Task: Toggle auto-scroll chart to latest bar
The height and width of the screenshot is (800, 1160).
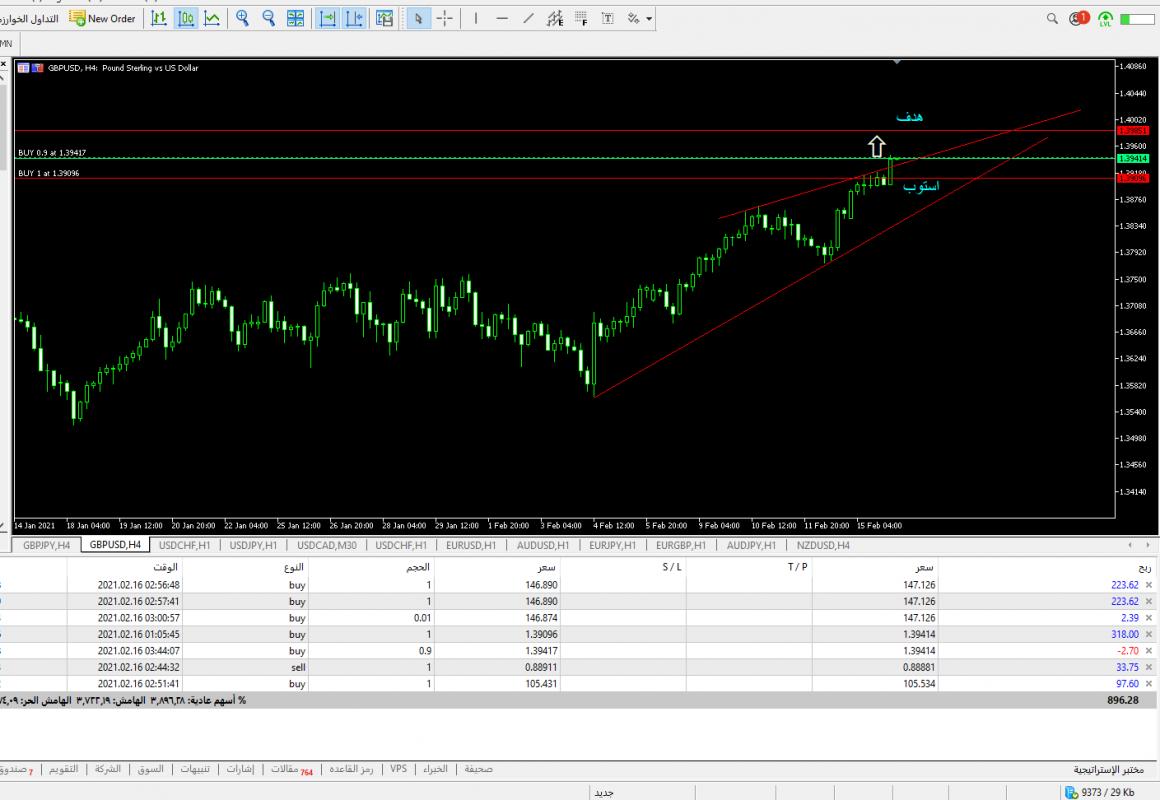Action: (x=327, y=18)
